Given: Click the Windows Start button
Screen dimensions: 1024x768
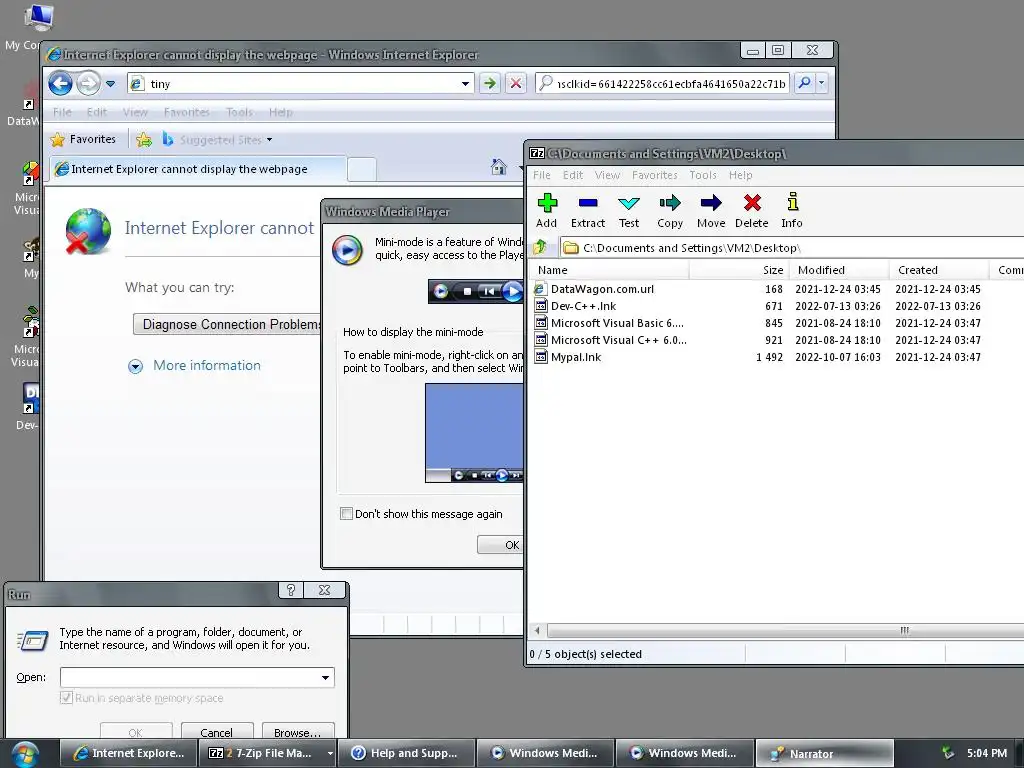Looking at the screenshot, I should (24, 754).
